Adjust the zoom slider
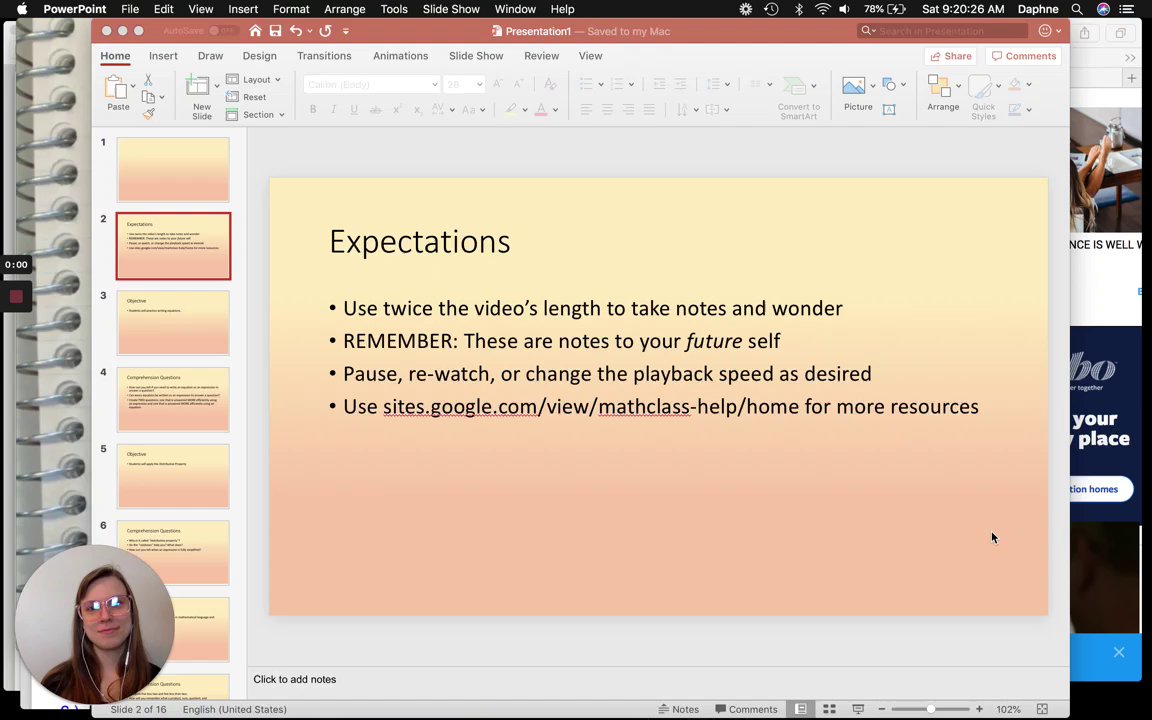 [930, 709]
